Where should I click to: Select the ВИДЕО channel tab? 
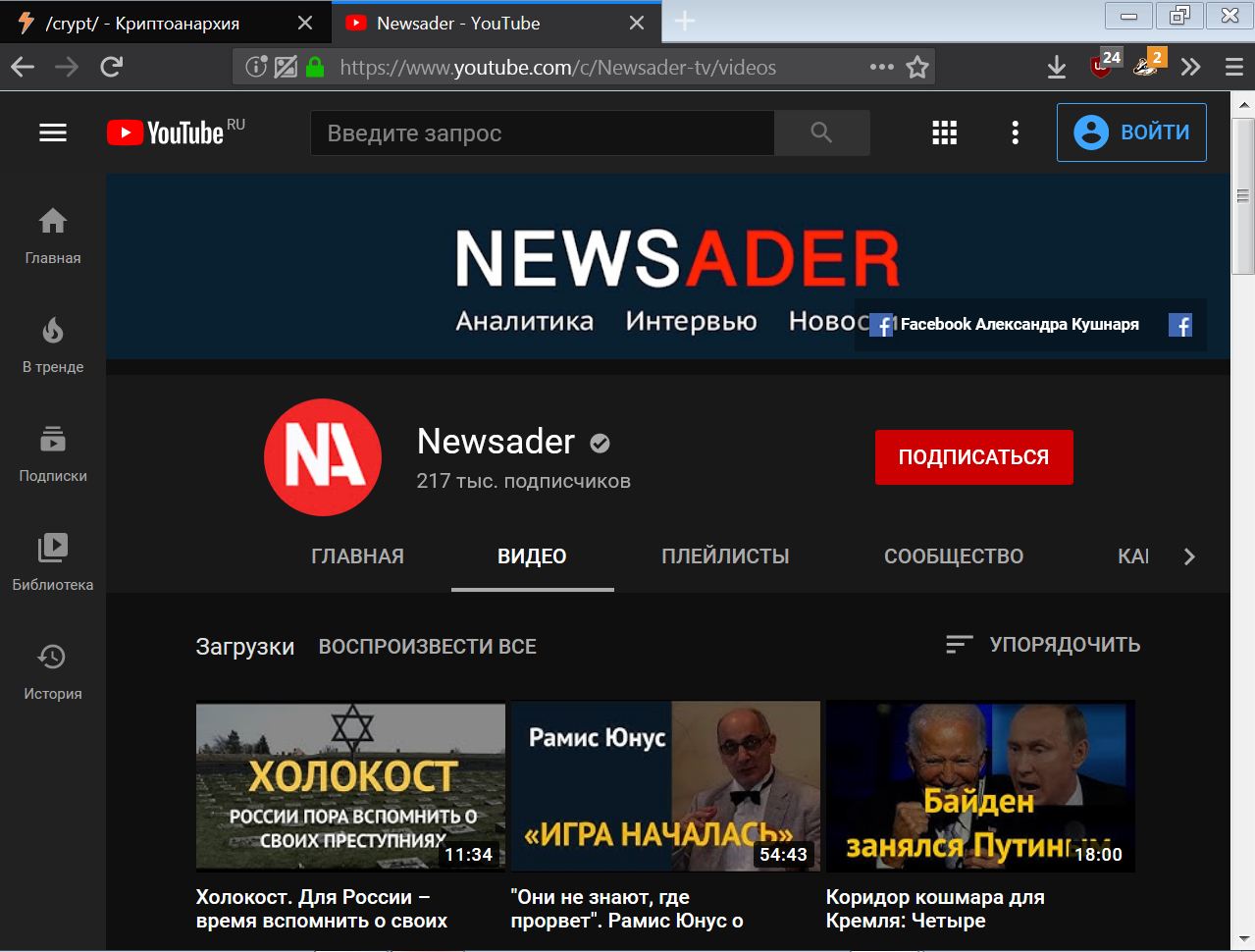point(532,556)
